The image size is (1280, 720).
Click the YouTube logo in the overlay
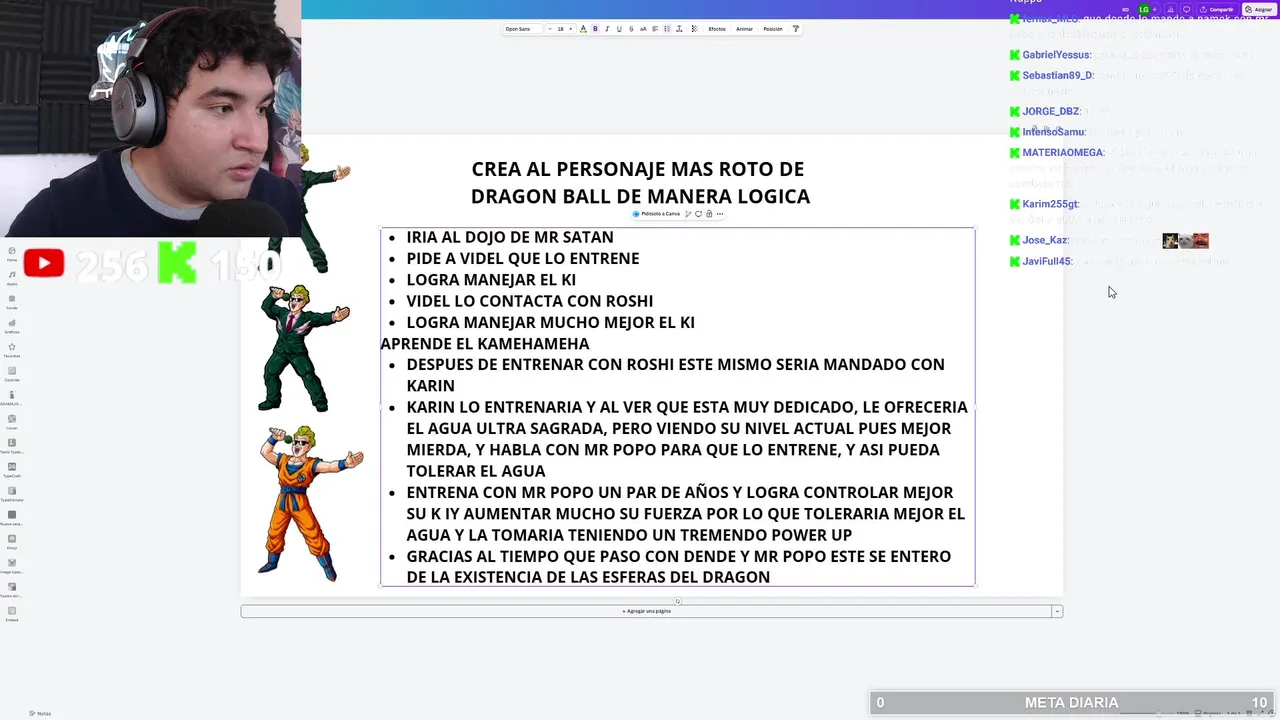pos(44,264)
